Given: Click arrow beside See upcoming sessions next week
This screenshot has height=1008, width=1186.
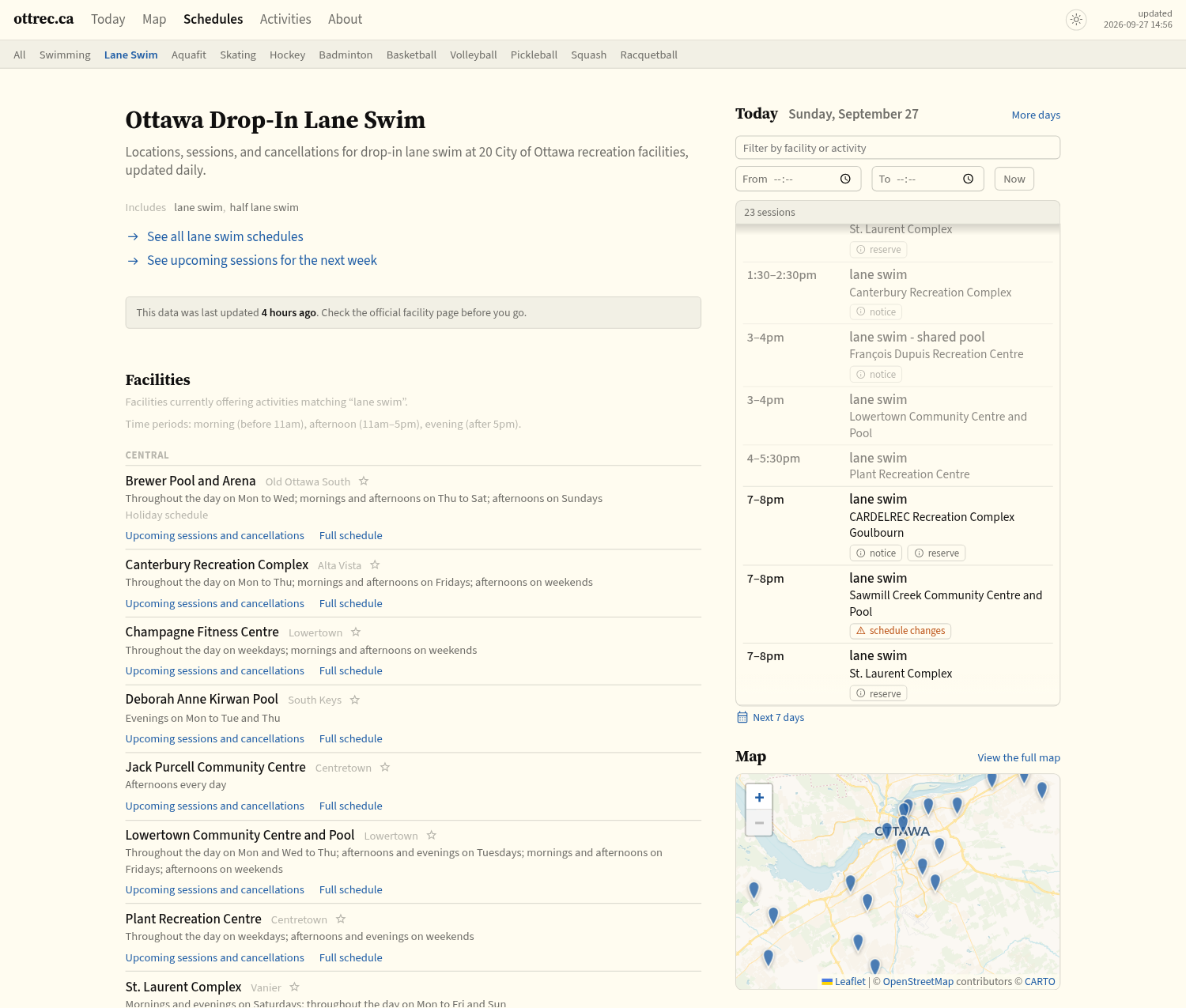Looking at the screenshot, I should (x=133, y=260).
